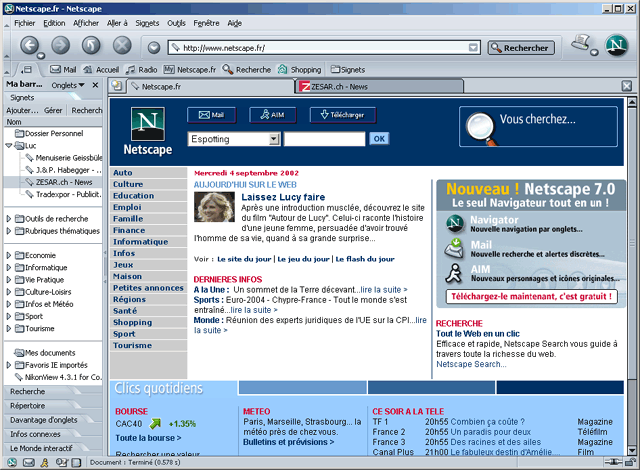Click the Stop loading button

coord(122,45)
